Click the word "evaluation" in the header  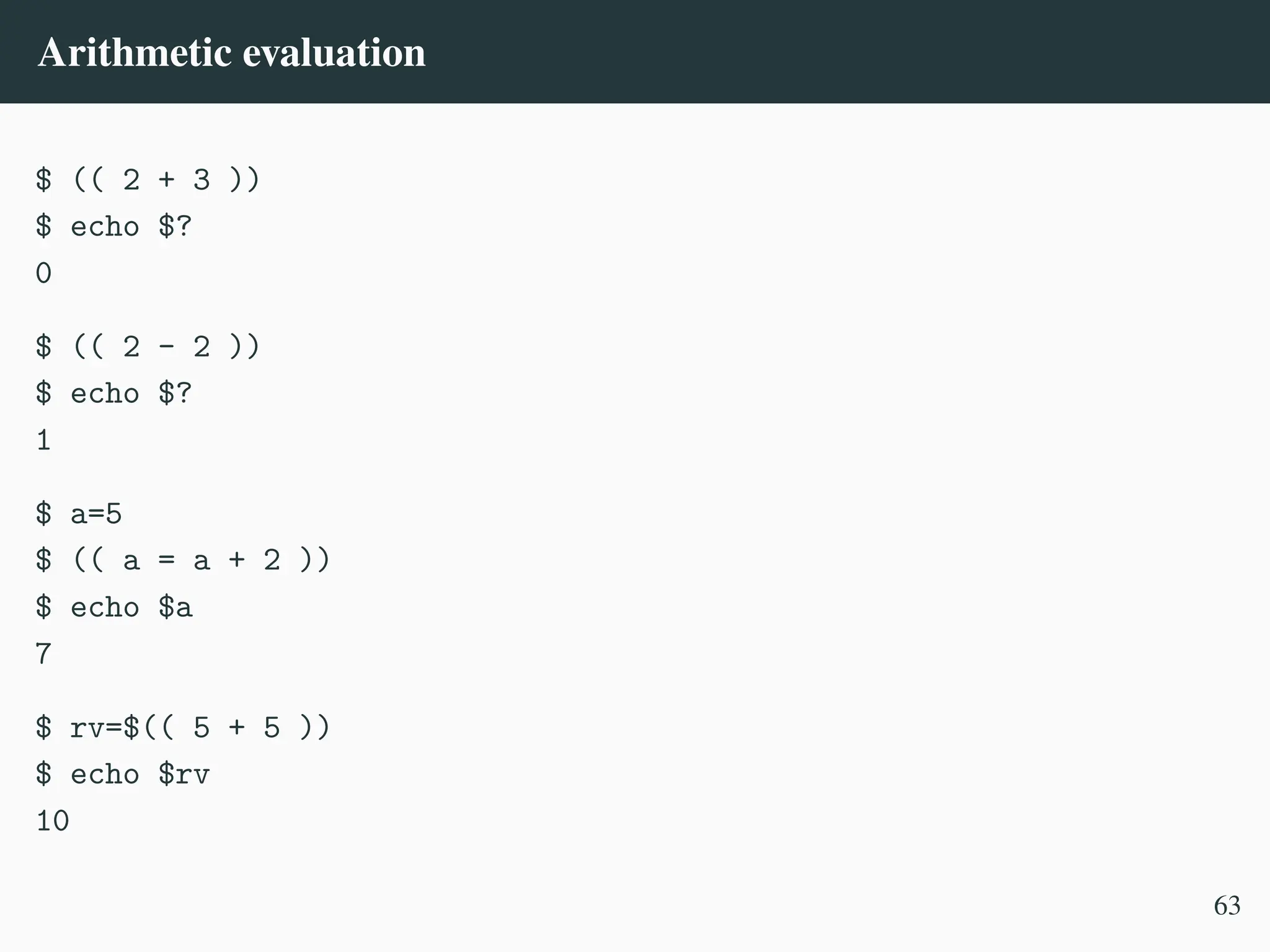[334, 52]
